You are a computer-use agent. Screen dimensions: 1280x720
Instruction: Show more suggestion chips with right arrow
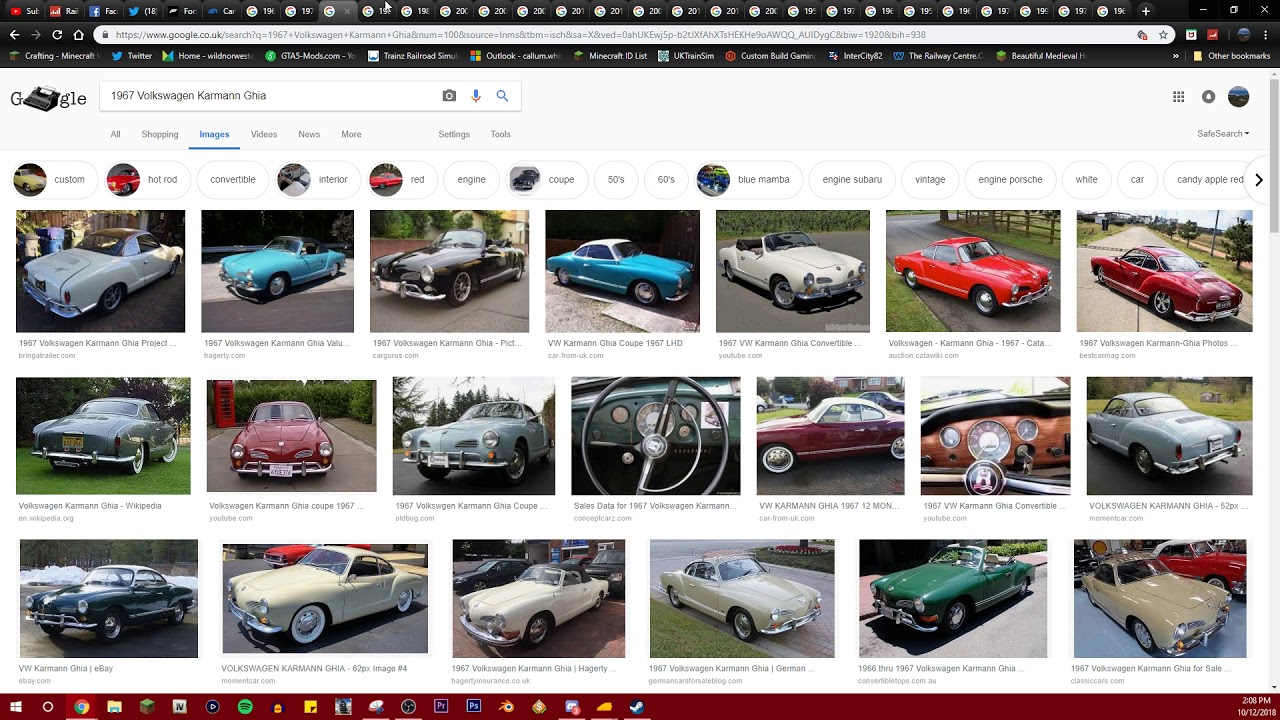(x=1258, y=180)
